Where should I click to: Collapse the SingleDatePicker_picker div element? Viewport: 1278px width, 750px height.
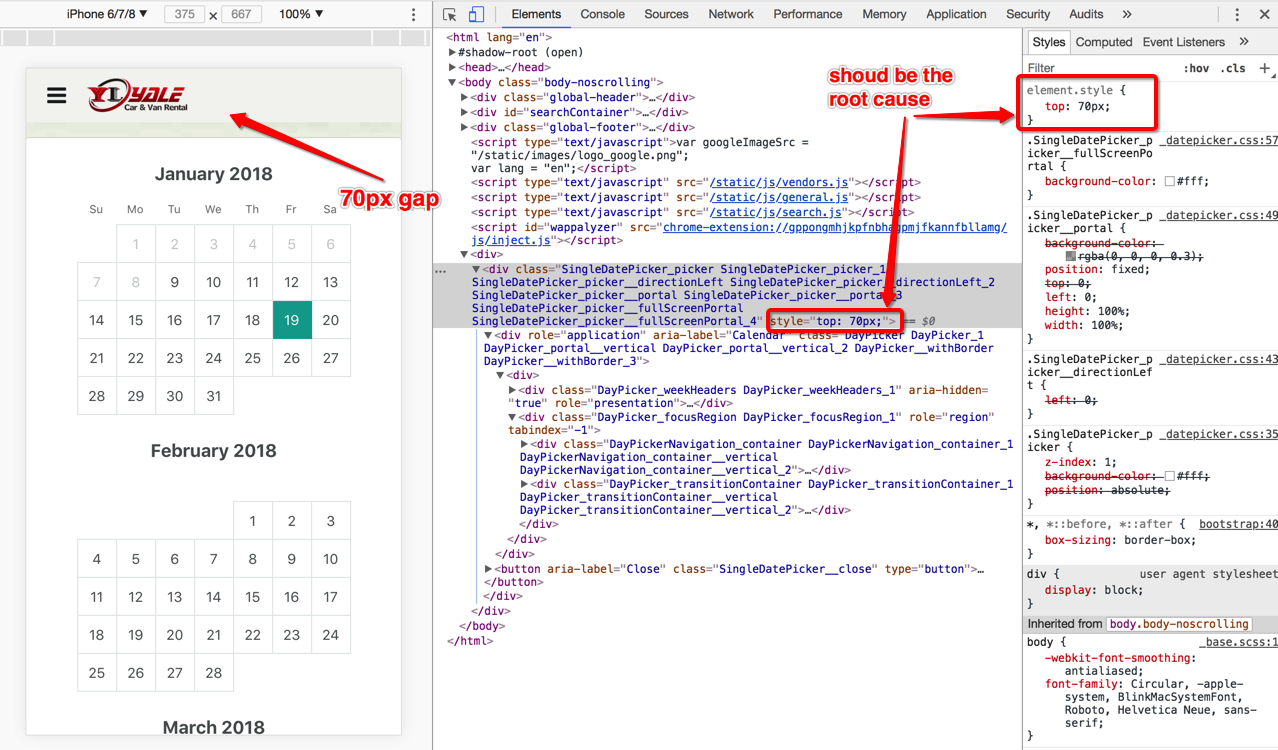pos(477,268)
